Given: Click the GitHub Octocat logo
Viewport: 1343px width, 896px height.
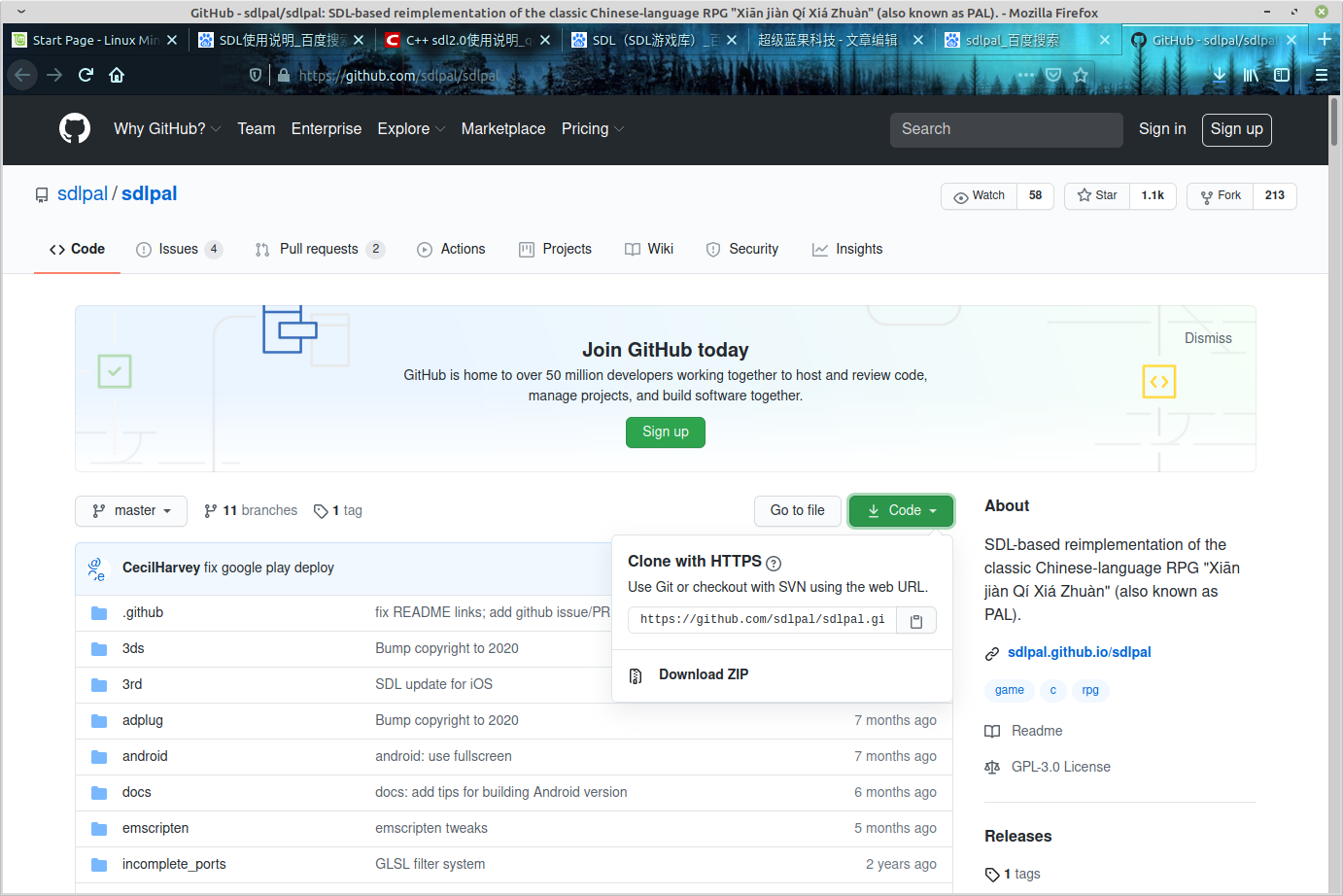Looking at the screenshot, I should [x=75, y=128].
